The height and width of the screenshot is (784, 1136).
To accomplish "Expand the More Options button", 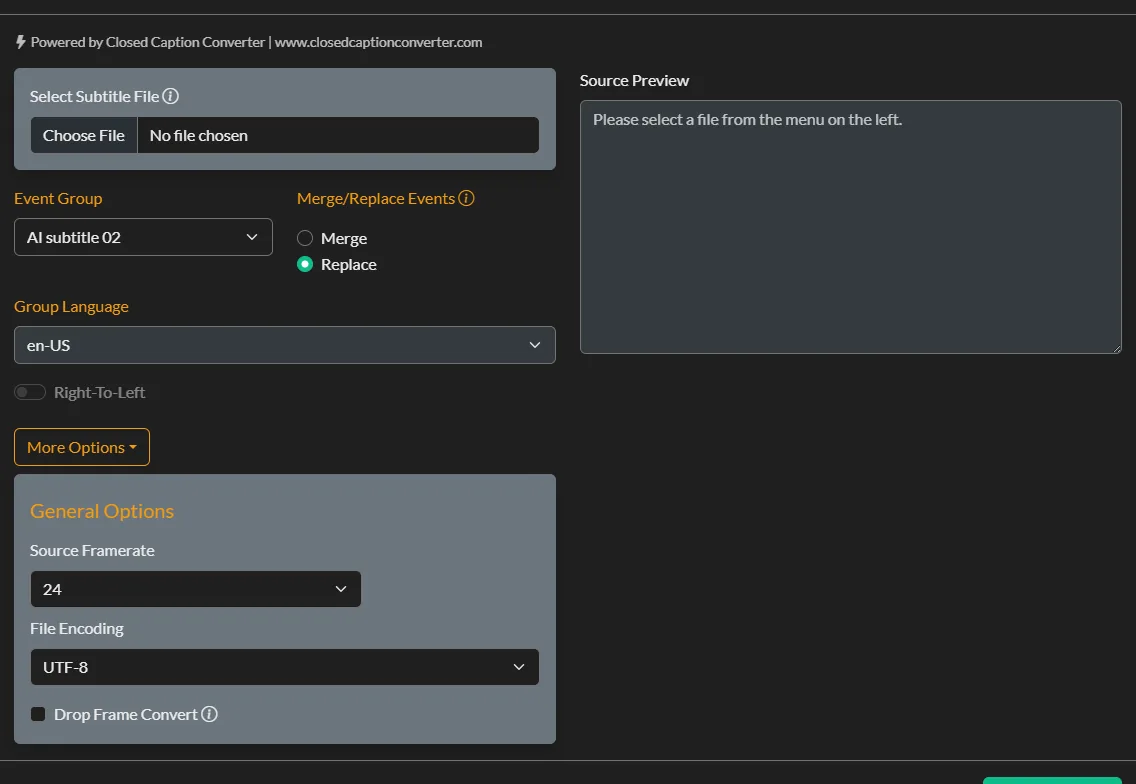I will 82,447.
